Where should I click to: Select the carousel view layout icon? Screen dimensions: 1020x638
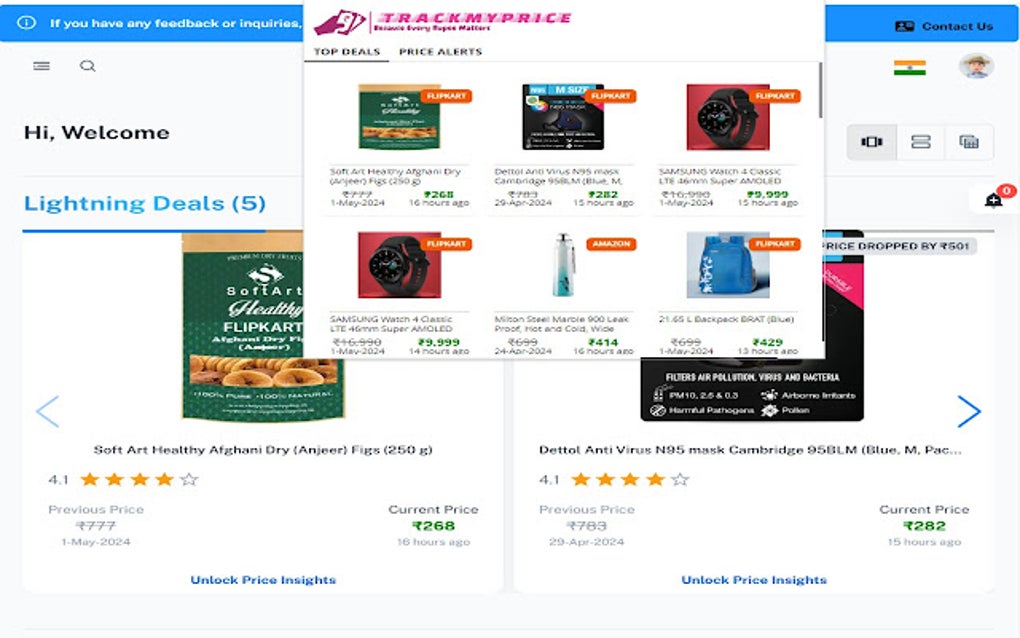coord(872,142)
